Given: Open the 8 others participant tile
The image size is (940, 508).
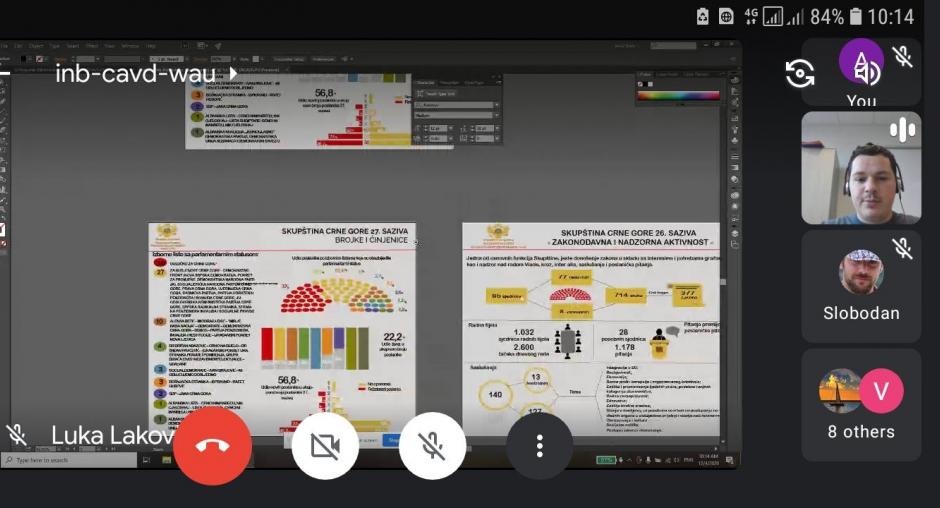Looking at the screenshot, I should [861, 404].
